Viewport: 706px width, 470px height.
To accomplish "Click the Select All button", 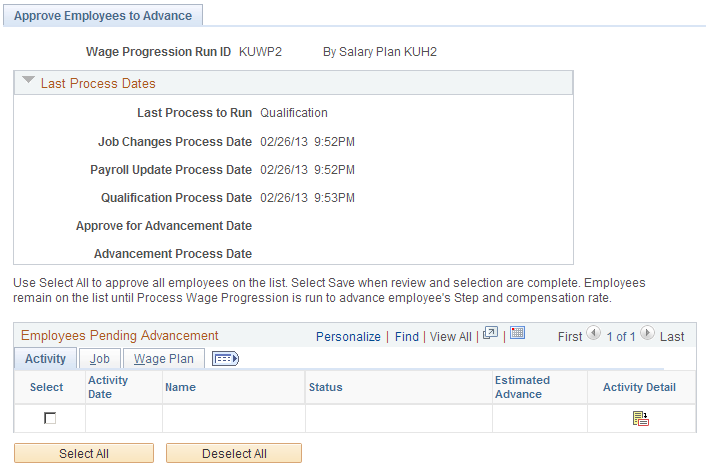I will (84, 453).
